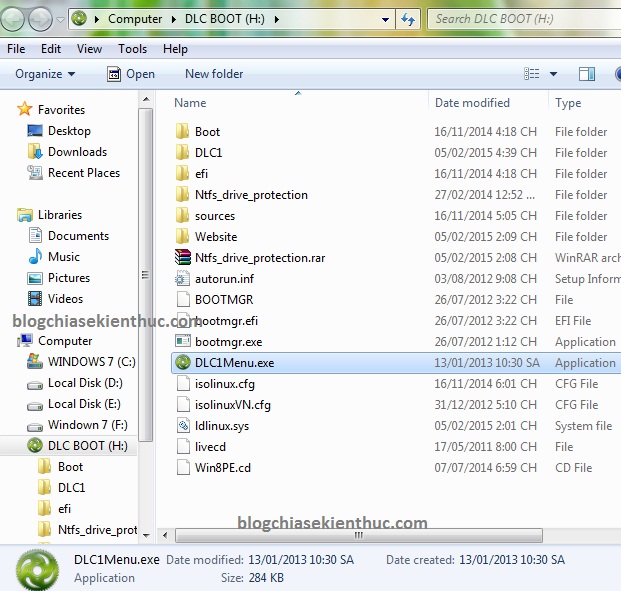Open the Tools menu
This screenshot has width=621, height=591.
132,49
